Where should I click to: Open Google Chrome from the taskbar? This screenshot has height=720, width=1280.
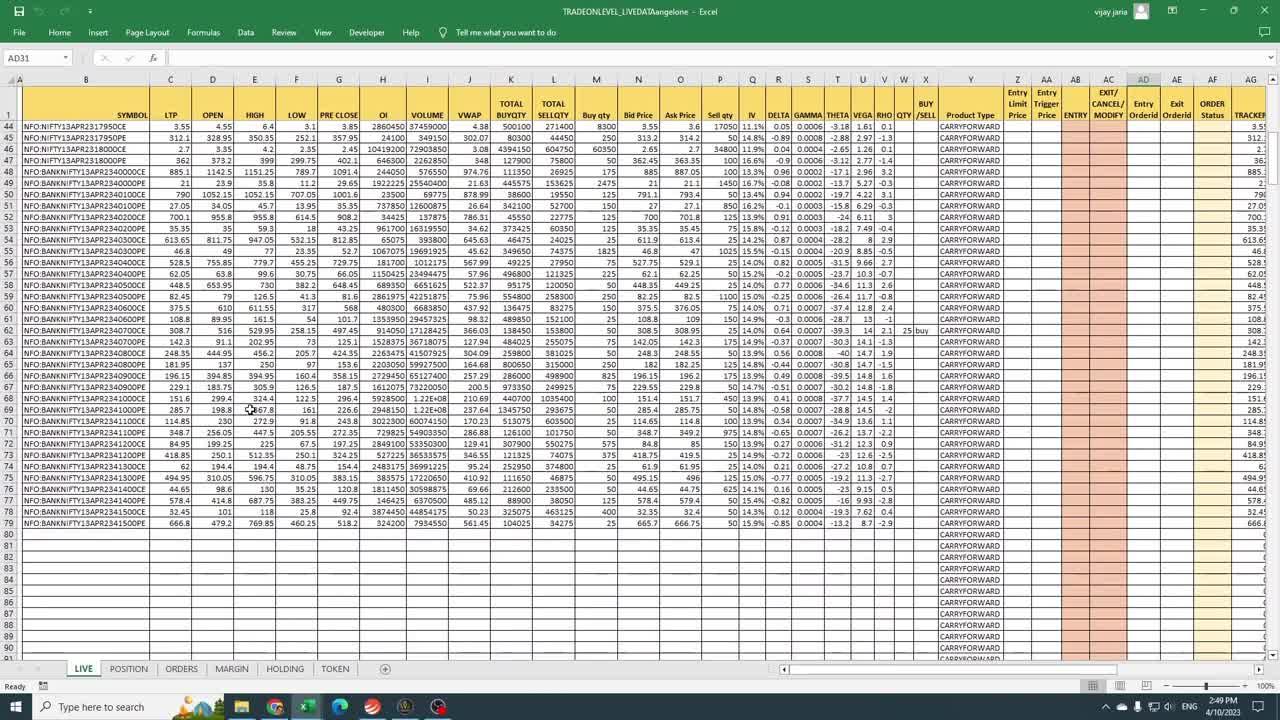[x=275, y=707]
